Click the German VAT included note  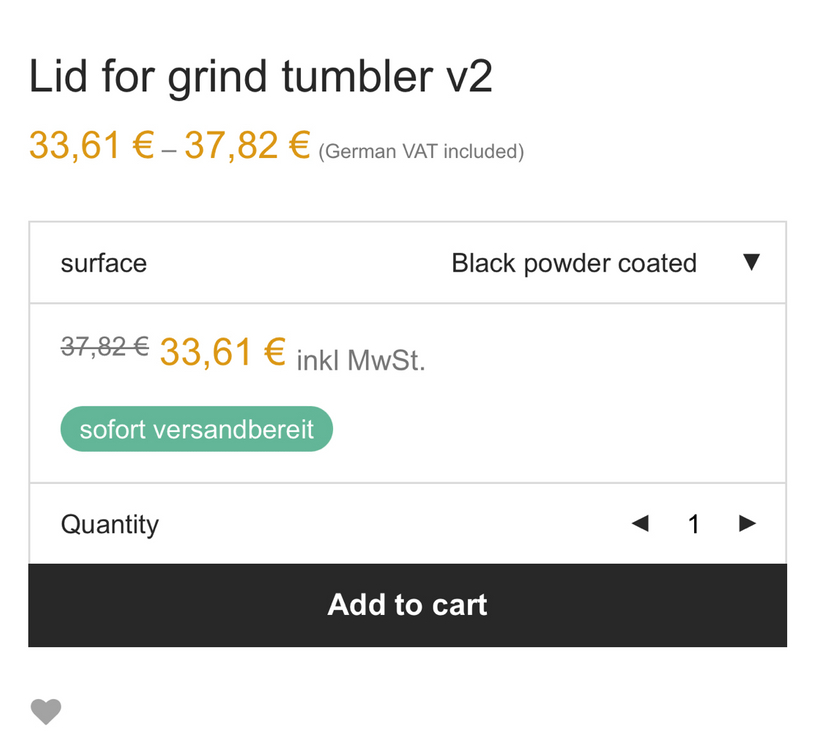pos(421,152)
